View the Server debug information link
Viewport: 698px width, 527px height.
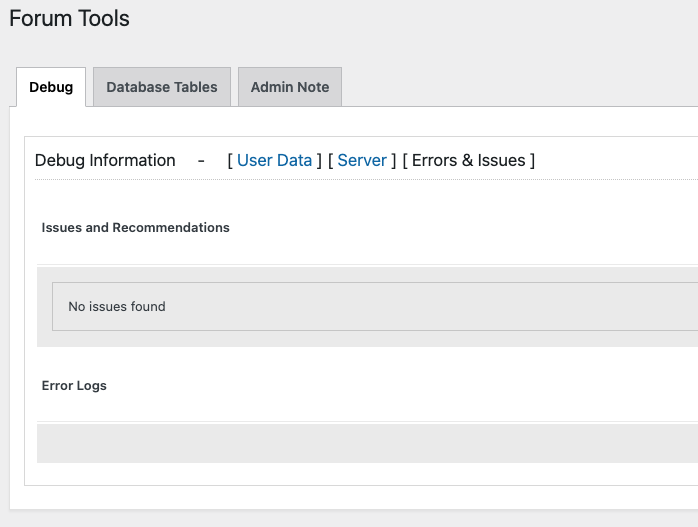[362, 160]
